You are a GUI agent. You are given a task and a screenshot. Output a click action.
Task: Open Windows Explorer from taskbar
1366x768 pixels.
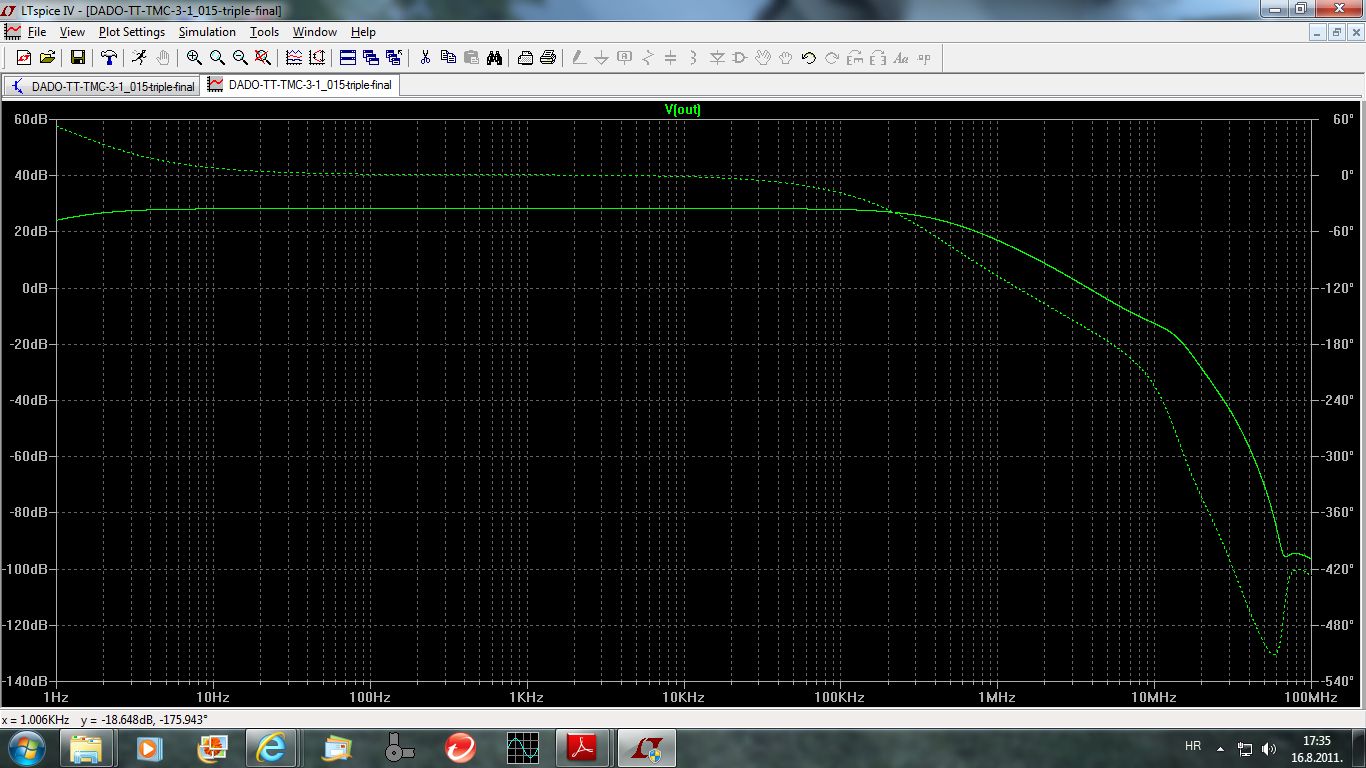click(x=86, y=747)
